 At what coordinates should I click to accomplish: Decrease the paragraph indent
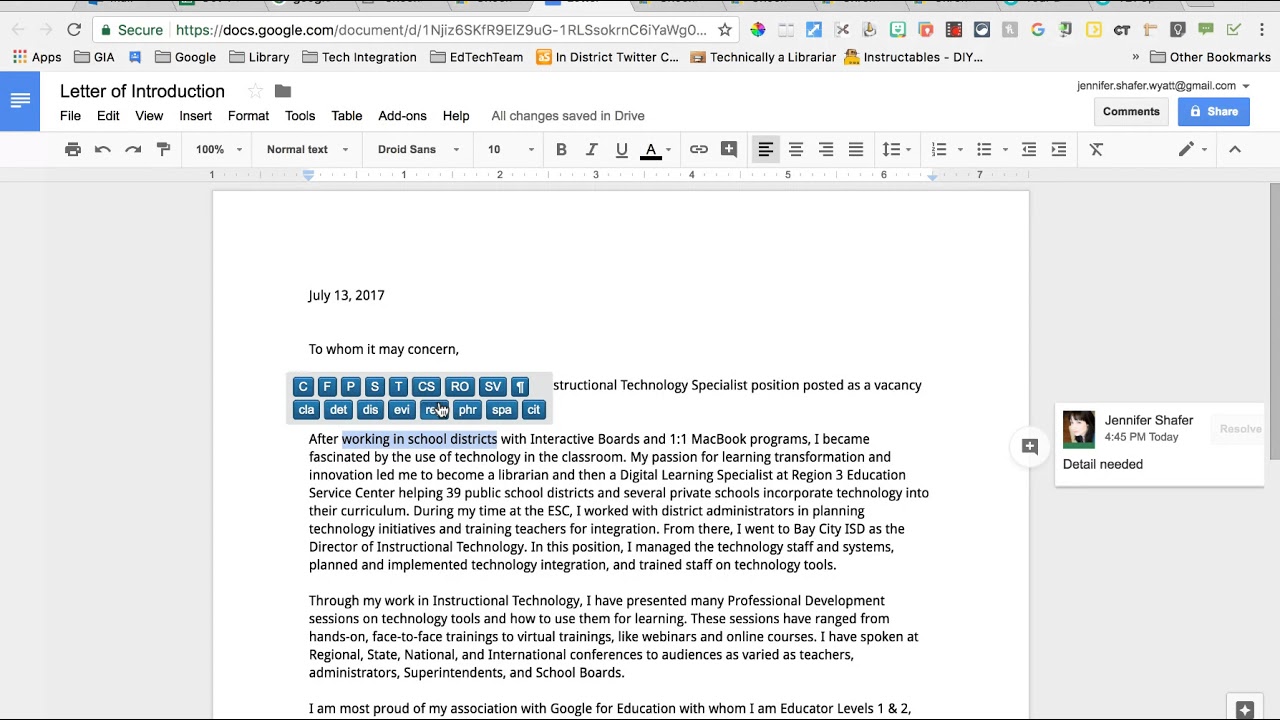click(x=1028, y=149)
